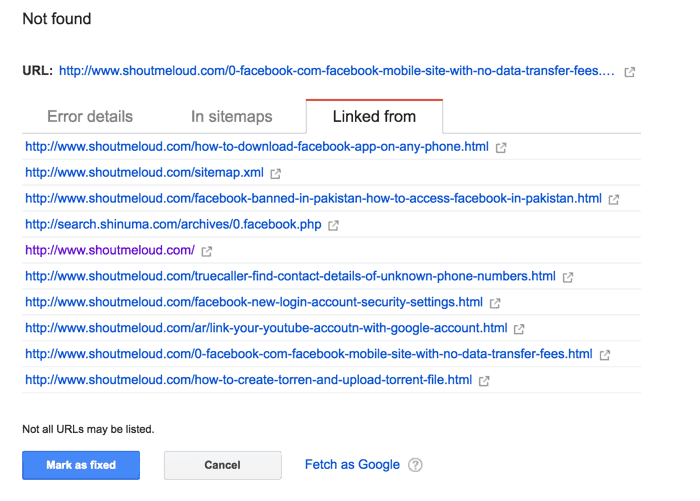Click the Mark as fixed button
Image resolution: width=700 pixels, height=501 pixels.
[81, 465]
